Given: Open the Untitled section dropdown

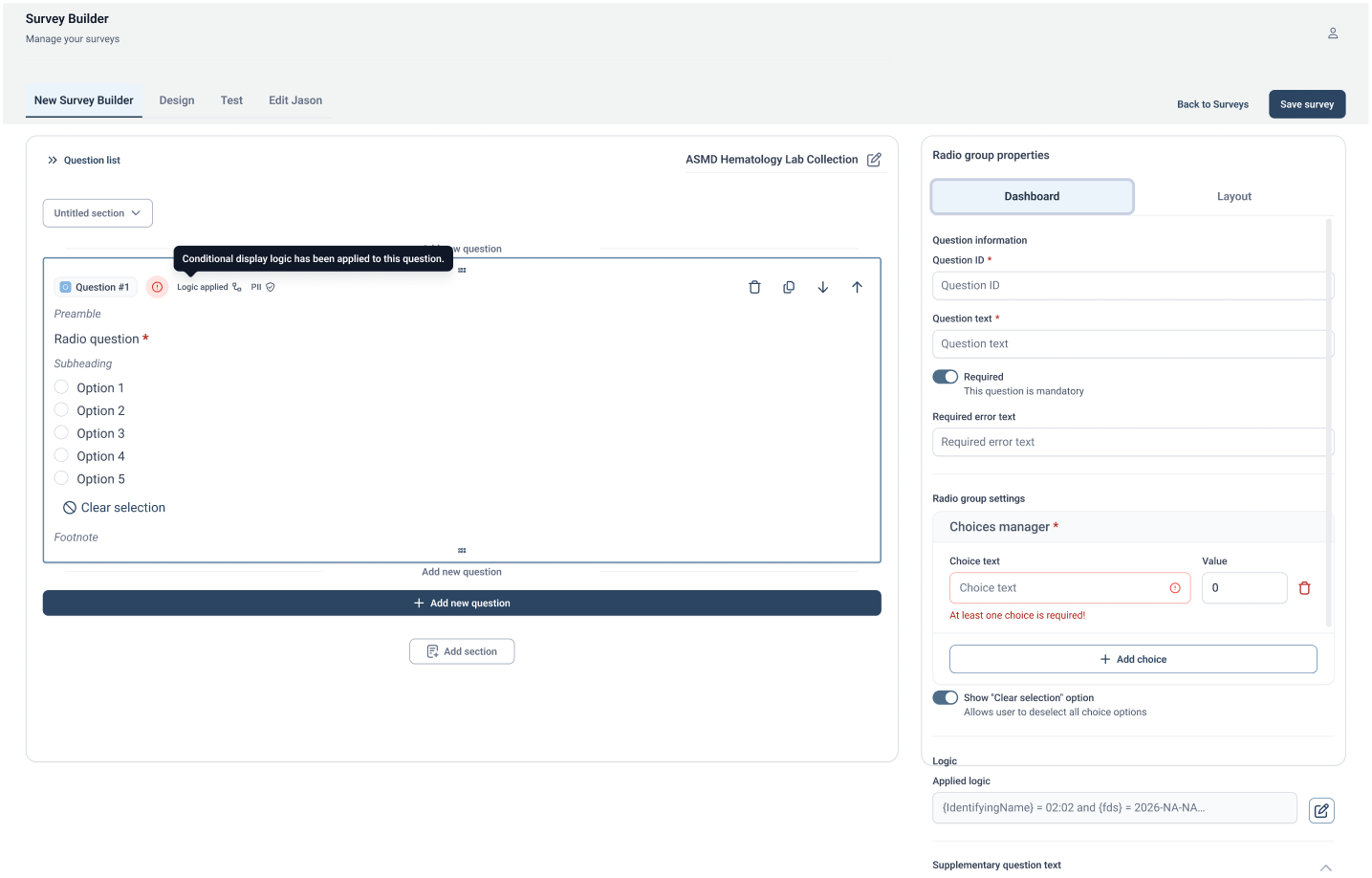Looking at the screenshot, I should click(x=98, y=213).
